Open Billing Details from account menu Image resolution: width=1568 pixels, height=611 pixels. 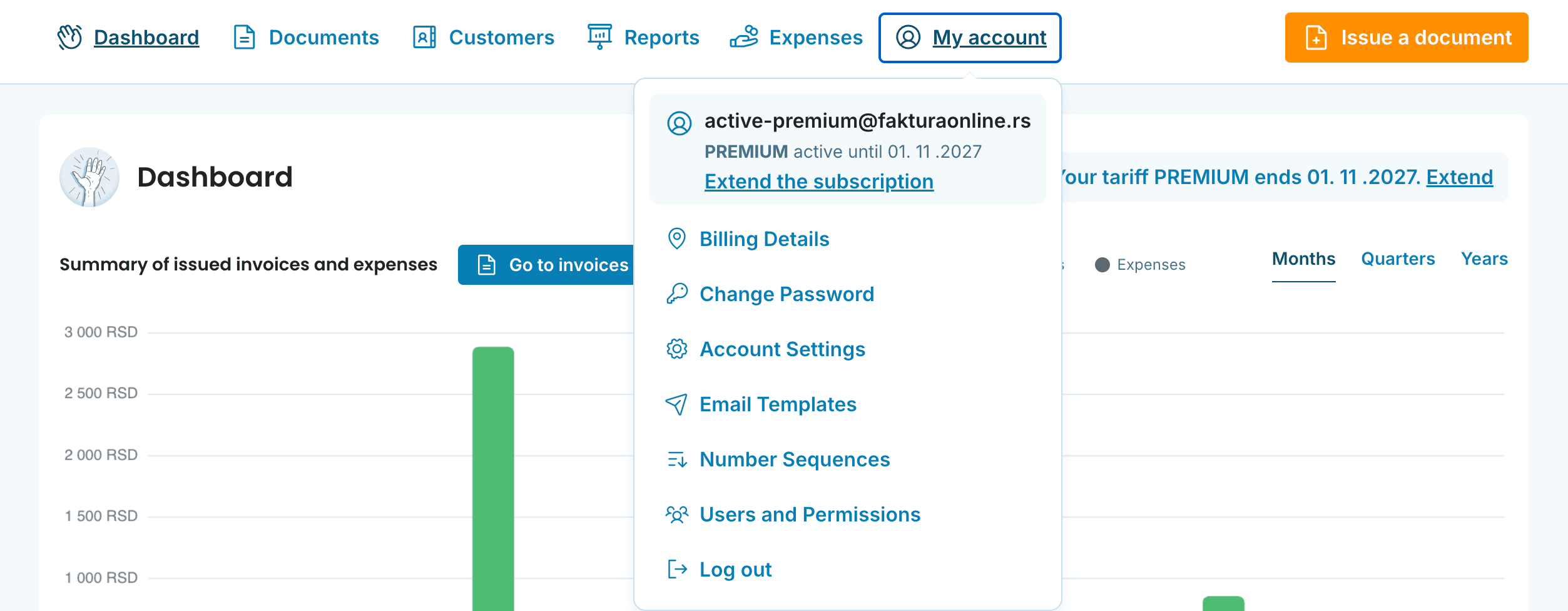764,239
